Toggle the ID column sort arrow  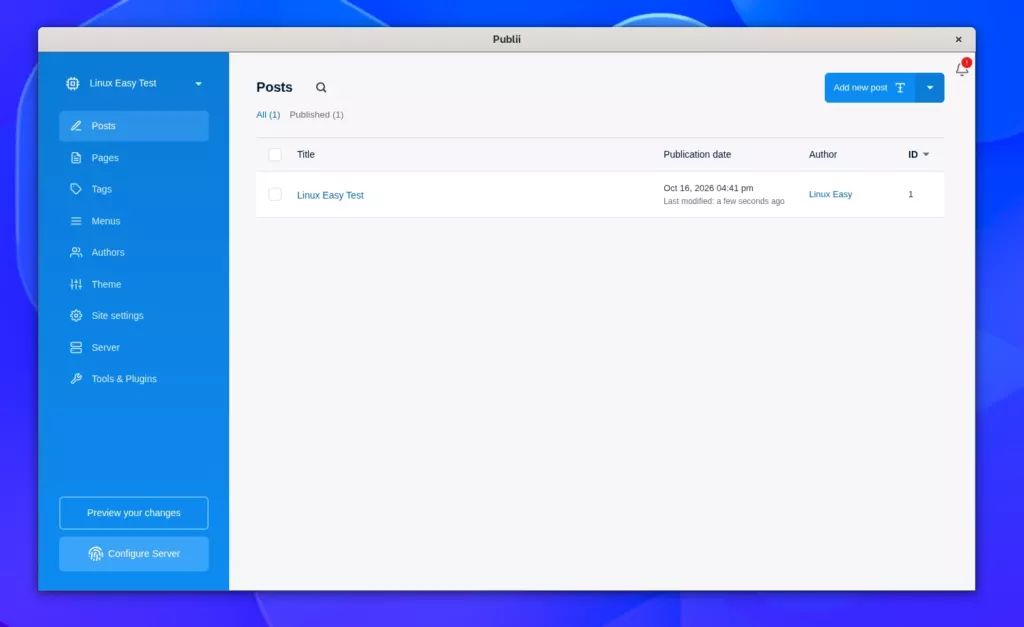point(926,155)
